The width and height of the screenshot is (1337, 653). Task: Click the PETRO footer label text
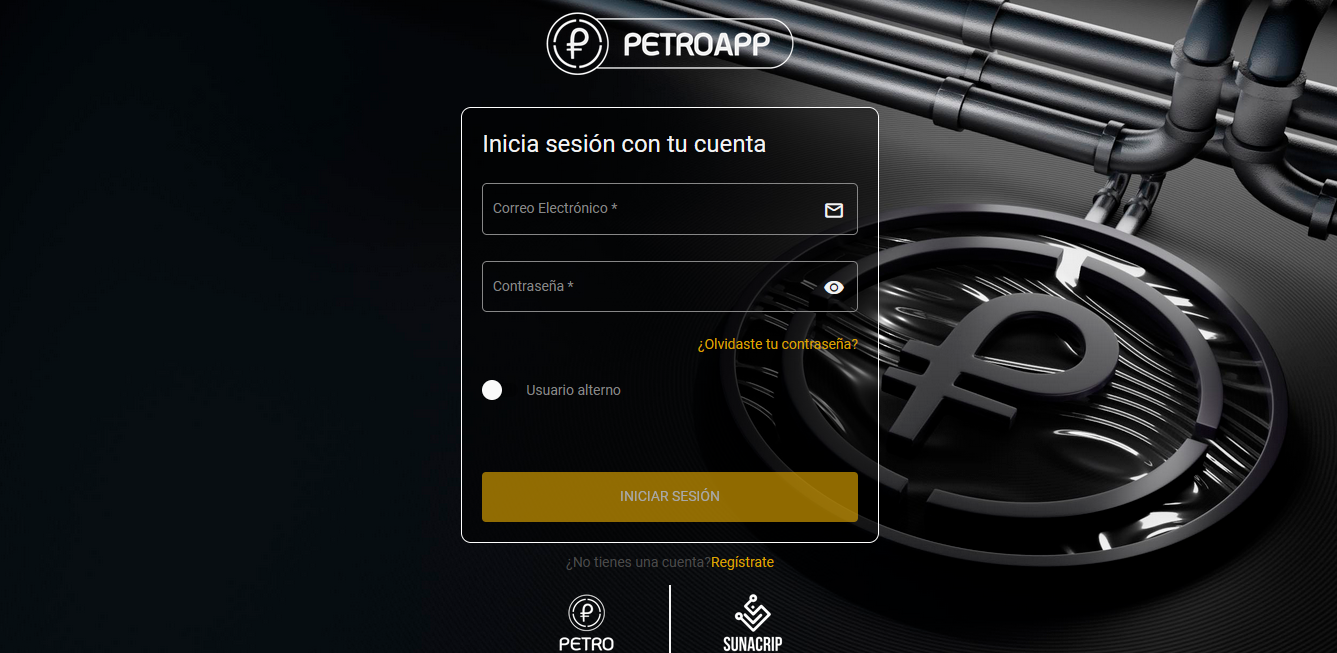coord(587,644)
